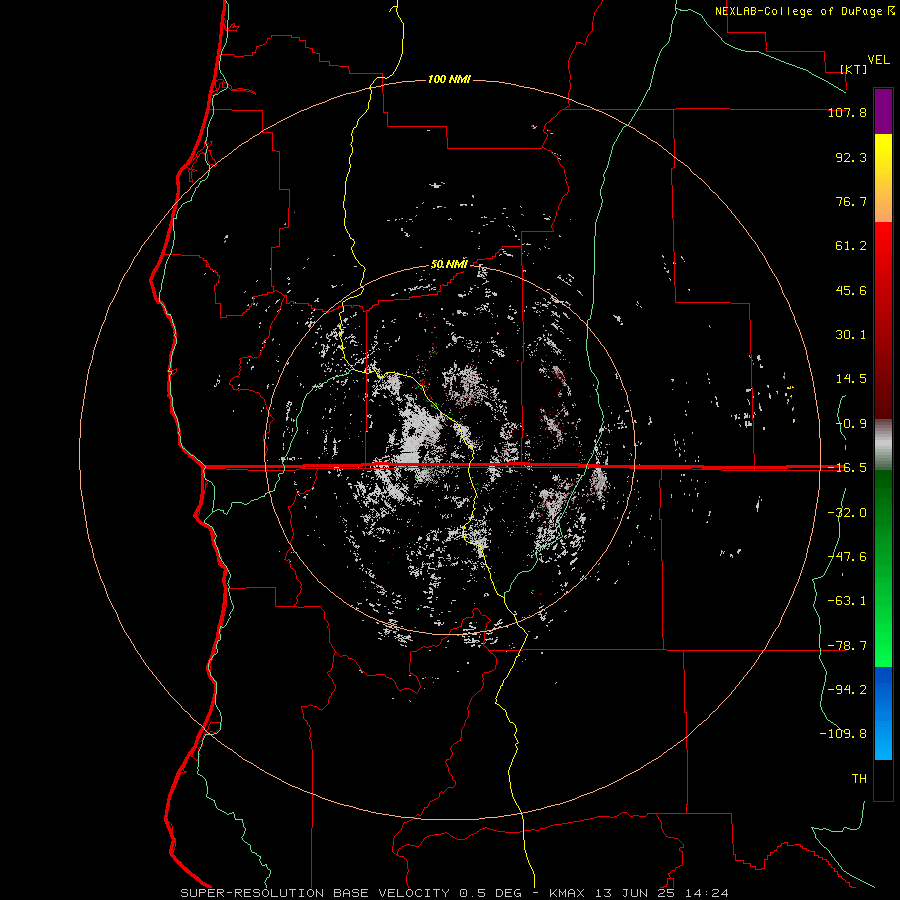
Task: Click the 14.5 velocity scale value
Action: tap(851, 379)
